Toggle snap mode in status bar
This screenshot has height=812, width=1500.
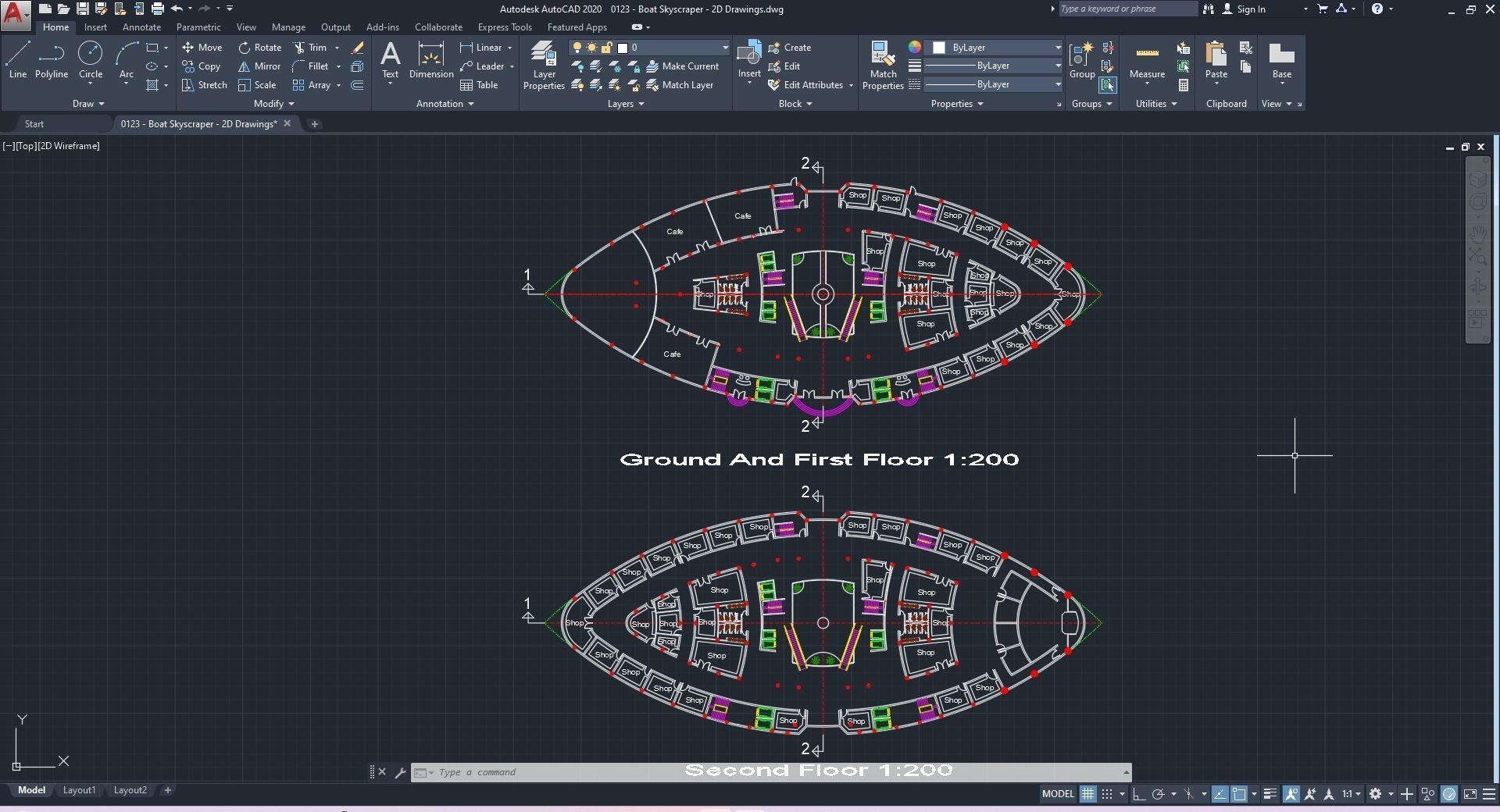click(1107, 794)
